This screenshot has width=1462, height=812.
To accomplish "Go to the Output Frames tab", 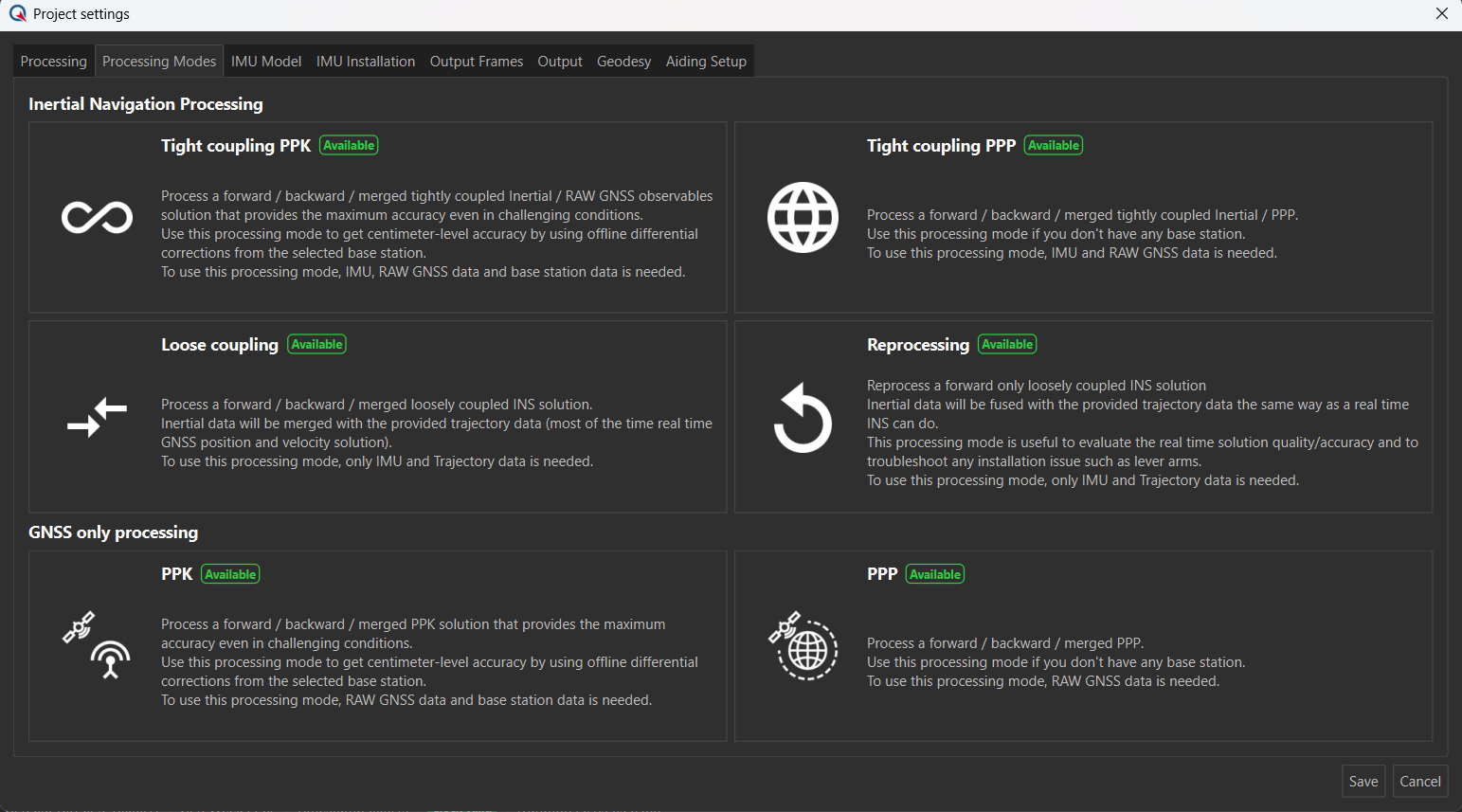I will [477, 62].
